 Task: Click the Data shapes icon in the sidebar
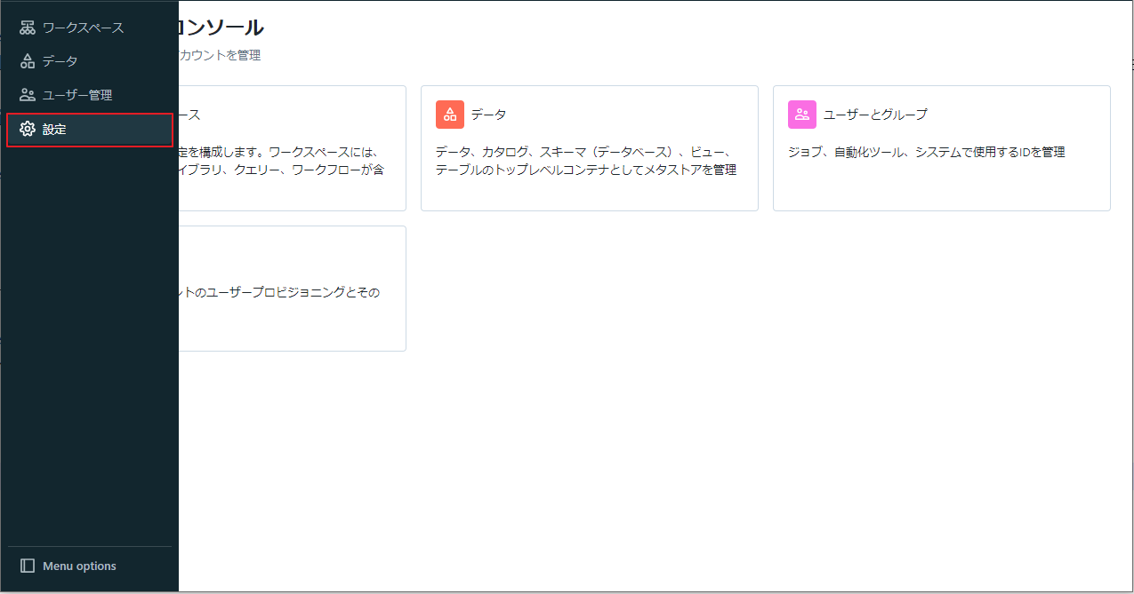[27, 62]
